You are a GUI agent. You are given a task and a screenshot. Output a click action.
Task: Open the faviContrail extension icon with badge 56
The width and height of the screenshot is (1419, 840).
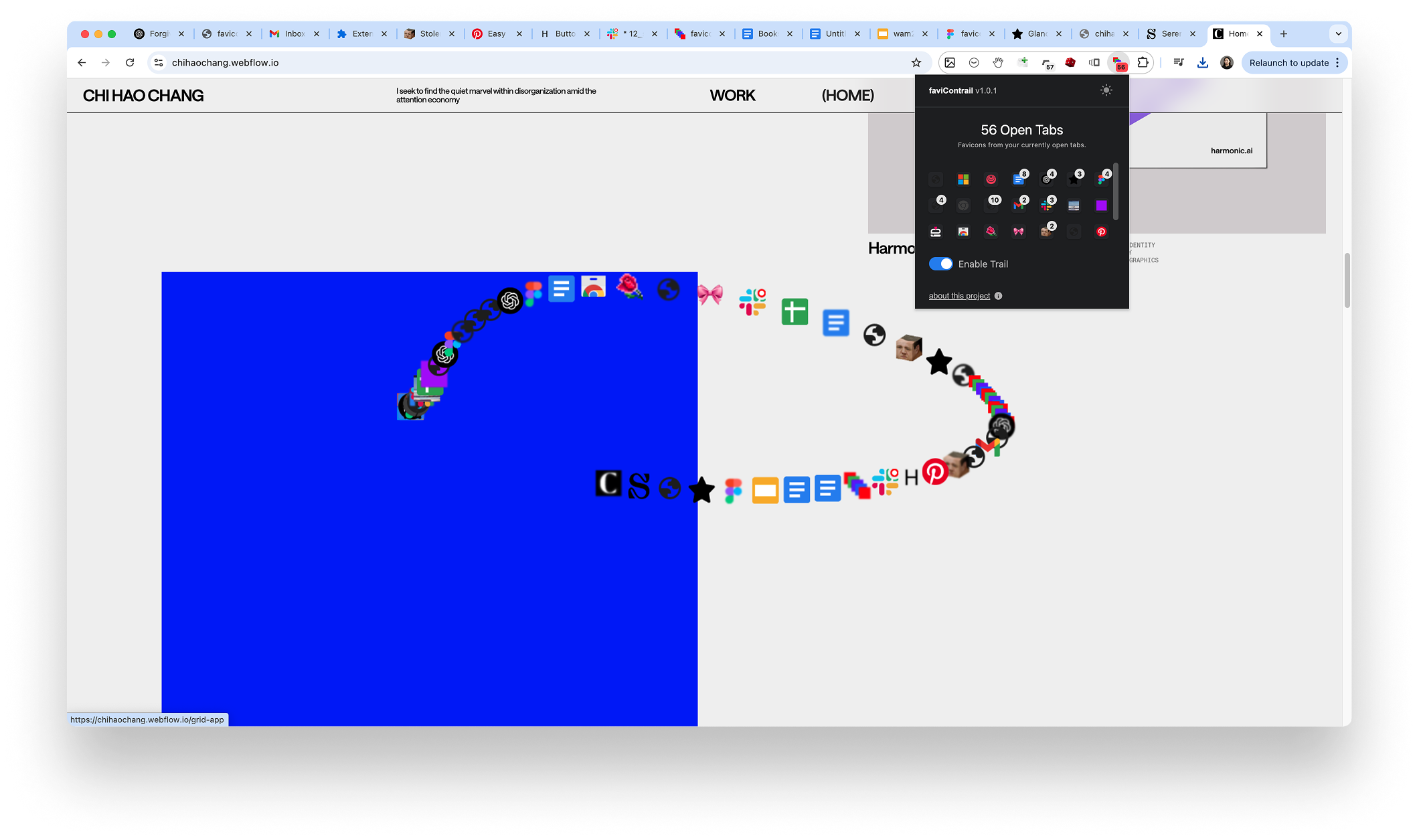point(1118,63)
